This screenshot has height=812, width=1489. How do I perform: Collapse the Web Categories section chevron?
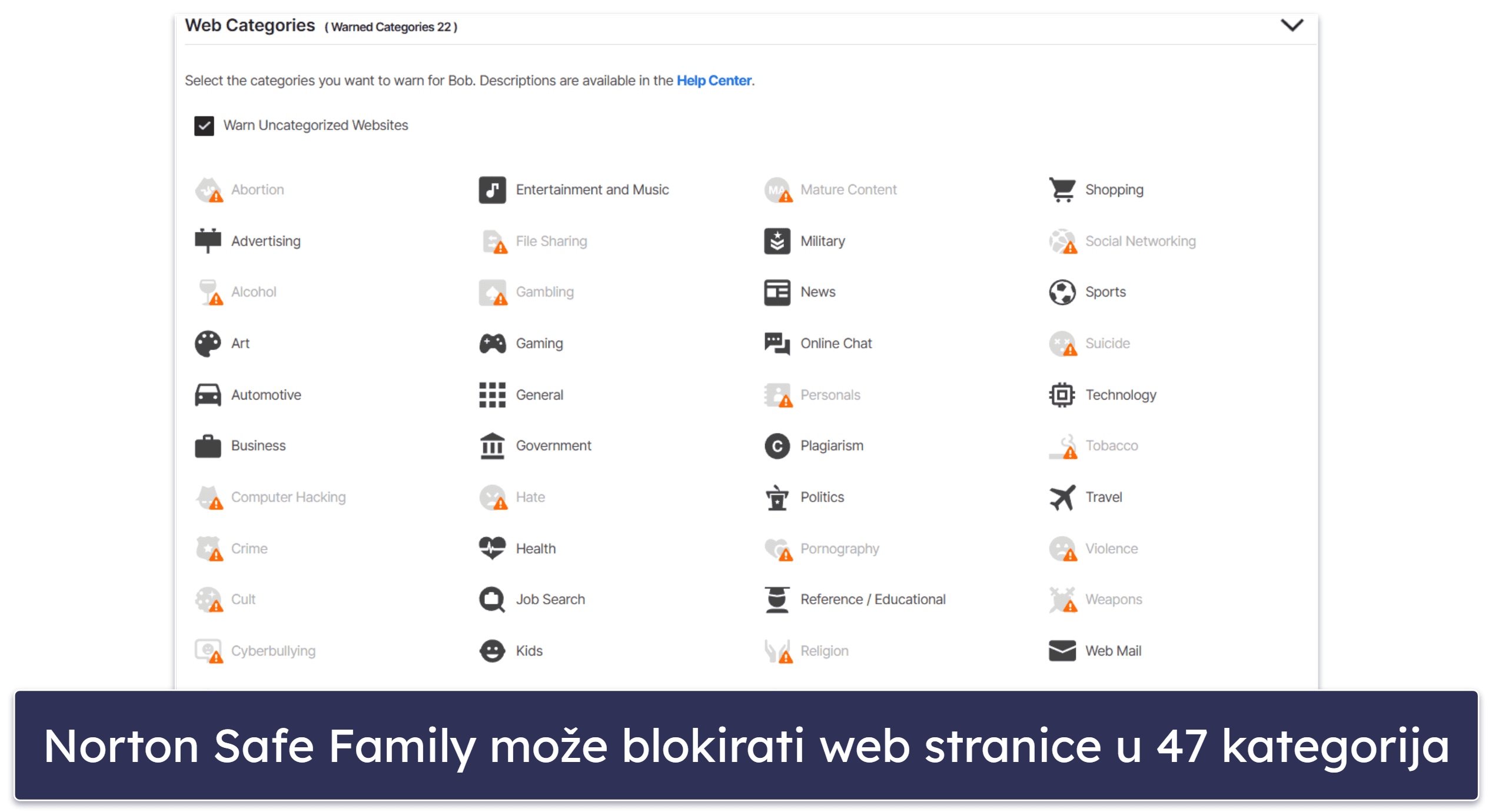click(1291, 25)
